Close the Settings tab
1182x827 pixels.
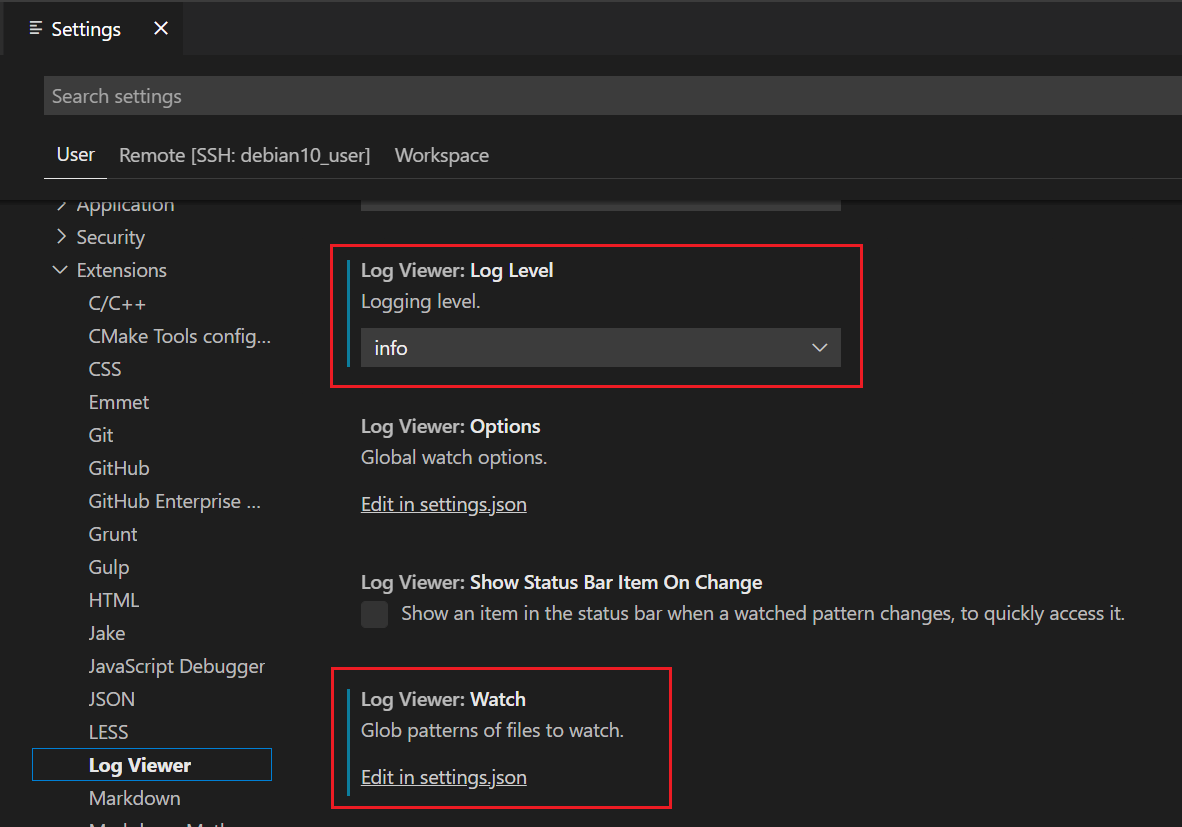tap(161, 29)
